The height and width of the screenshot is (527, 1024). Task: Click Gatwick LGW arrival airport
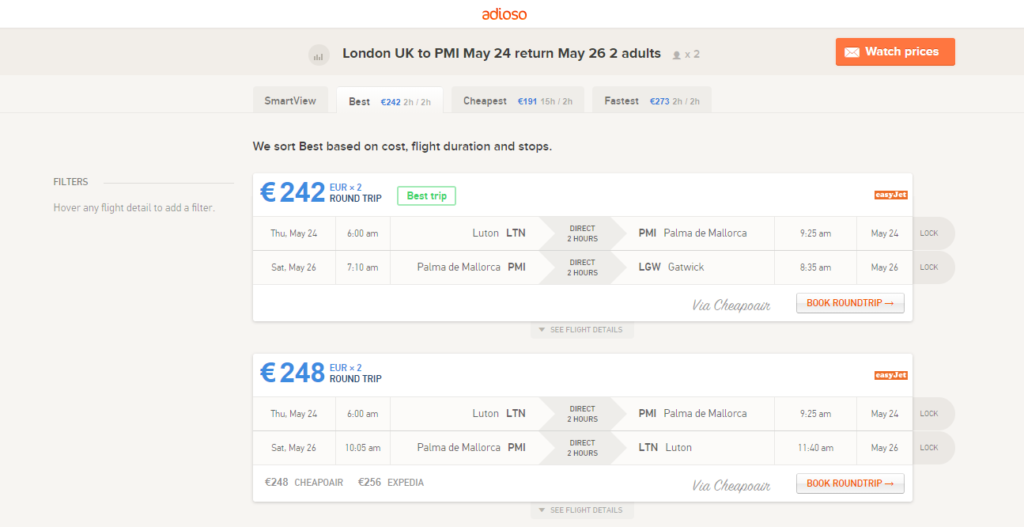pos(671,267)
